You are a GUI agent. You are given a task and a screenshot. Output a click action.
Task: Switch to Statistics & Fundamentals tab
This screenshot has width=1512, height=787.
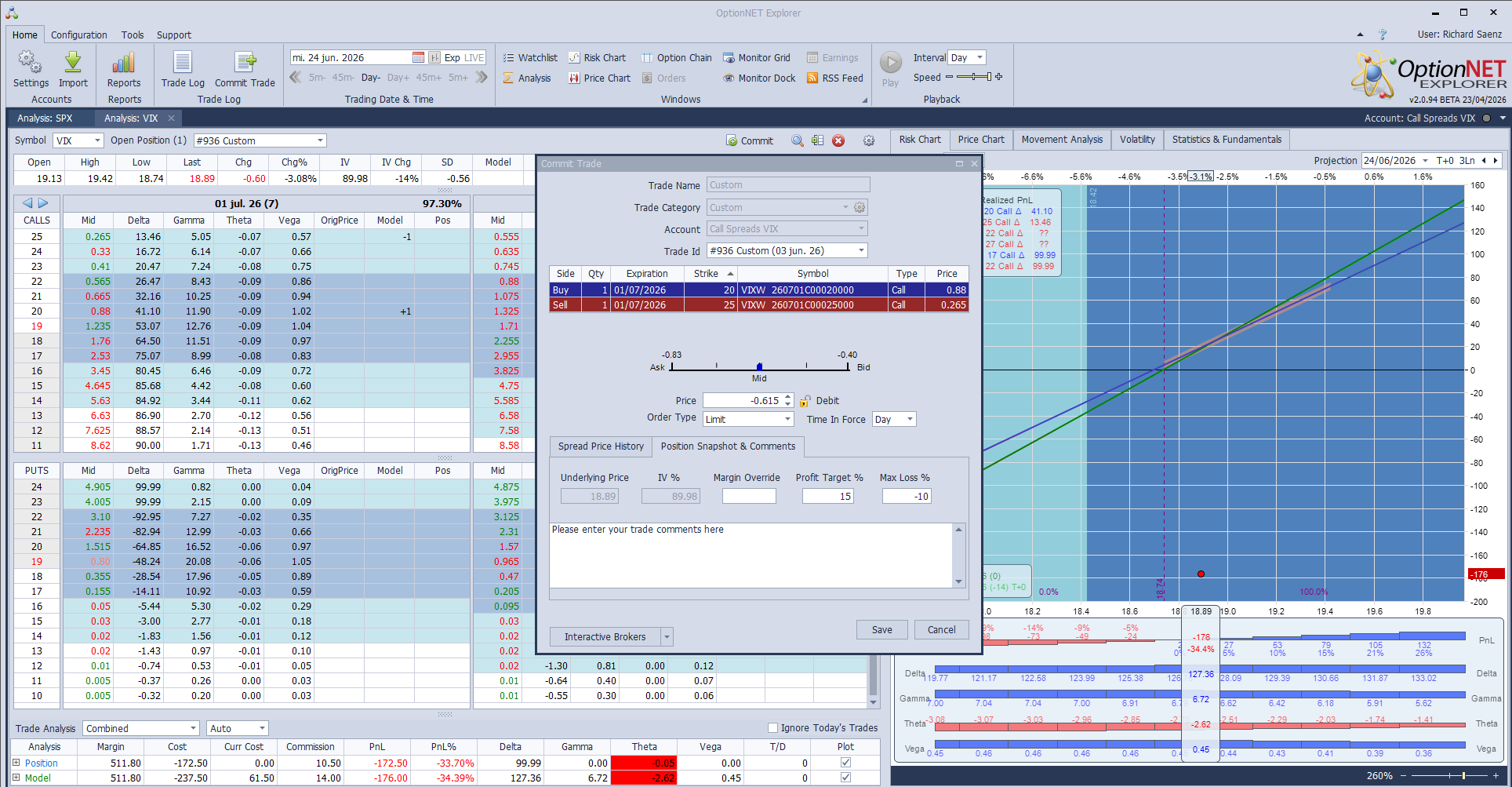click(x=1227, y=139)
